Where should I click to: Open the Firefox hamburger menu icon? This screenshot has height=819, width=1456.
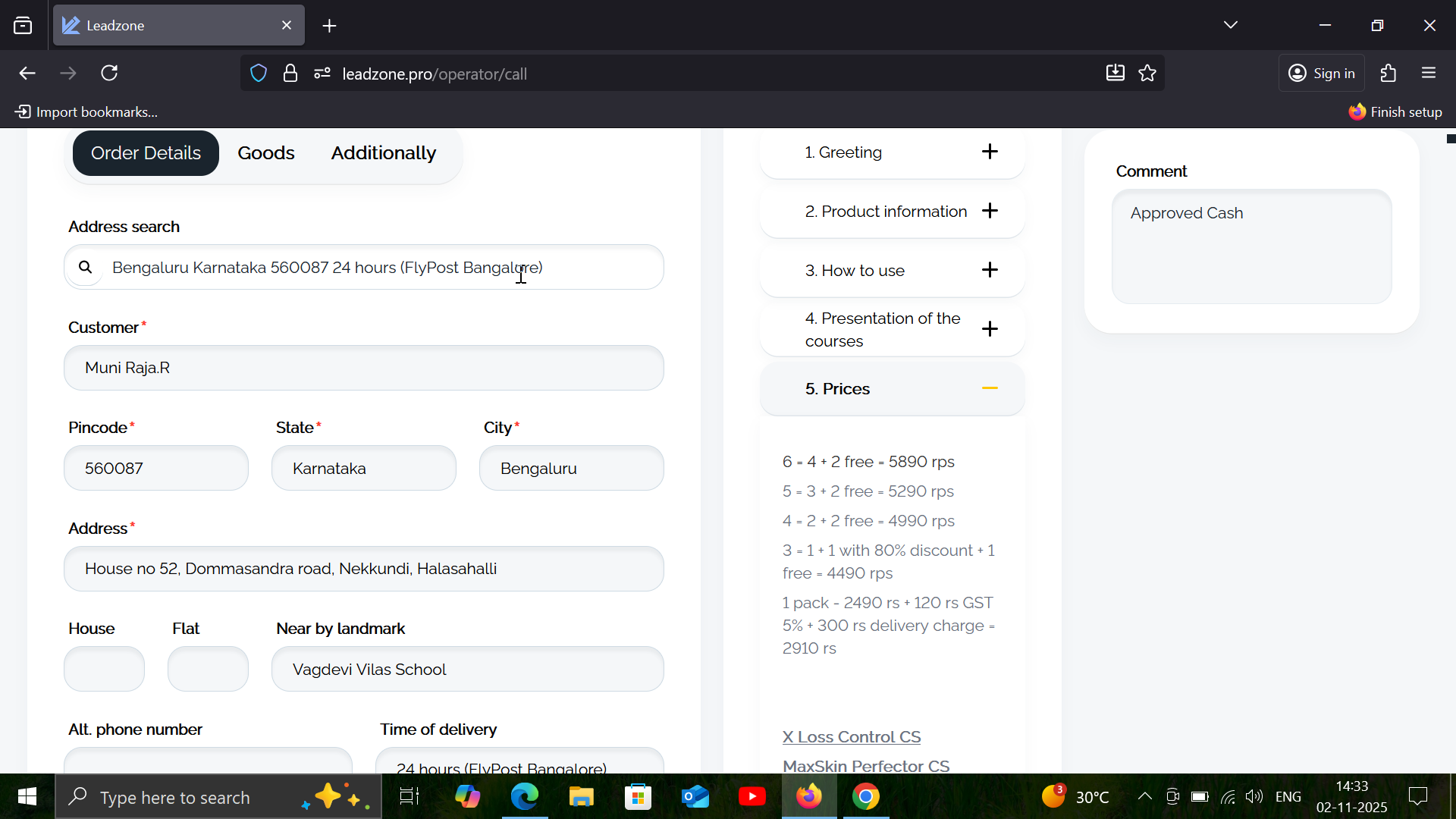[1429, 74]
